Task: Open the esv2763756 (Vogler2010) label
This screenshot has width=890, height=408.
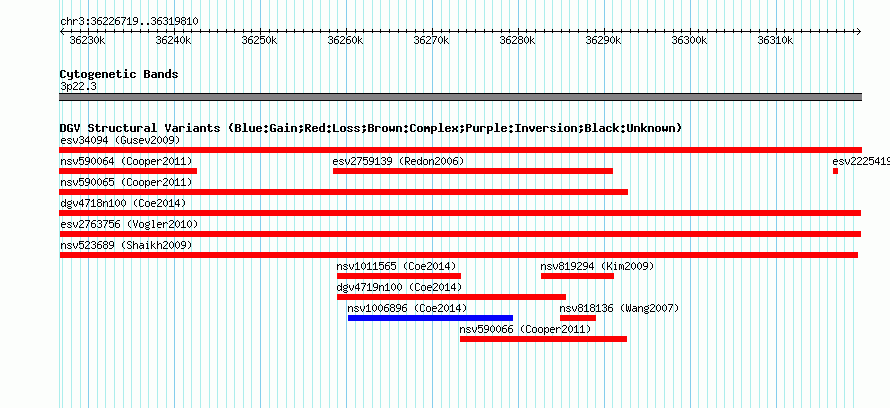Action: point(129,224)
